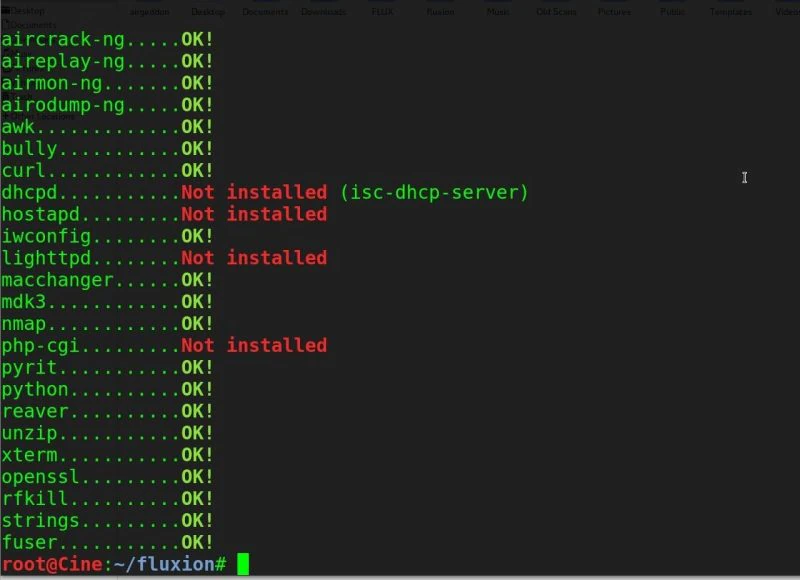
Task: Click the root@Cine ~/fluxion prompt
Action: pos(114,565)
